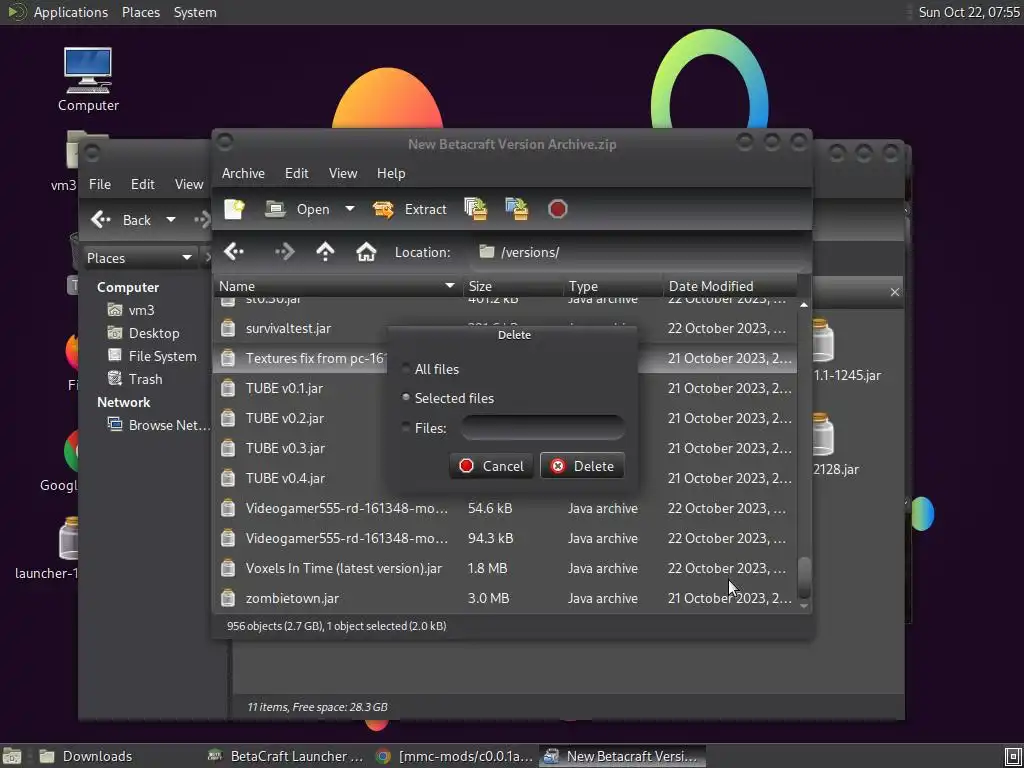Select survivaltest.jar in the list

click(288, 328)
